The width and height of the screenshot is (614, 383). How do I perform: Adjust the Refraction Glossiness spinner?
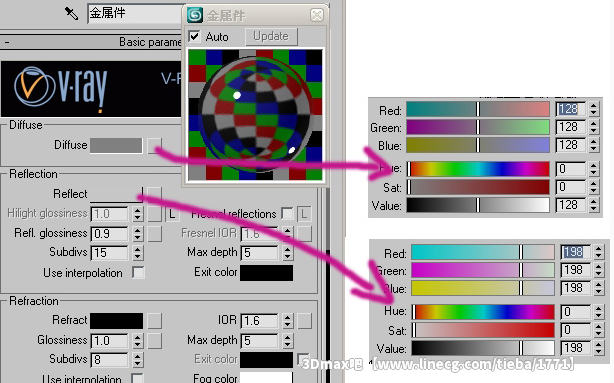137,341
